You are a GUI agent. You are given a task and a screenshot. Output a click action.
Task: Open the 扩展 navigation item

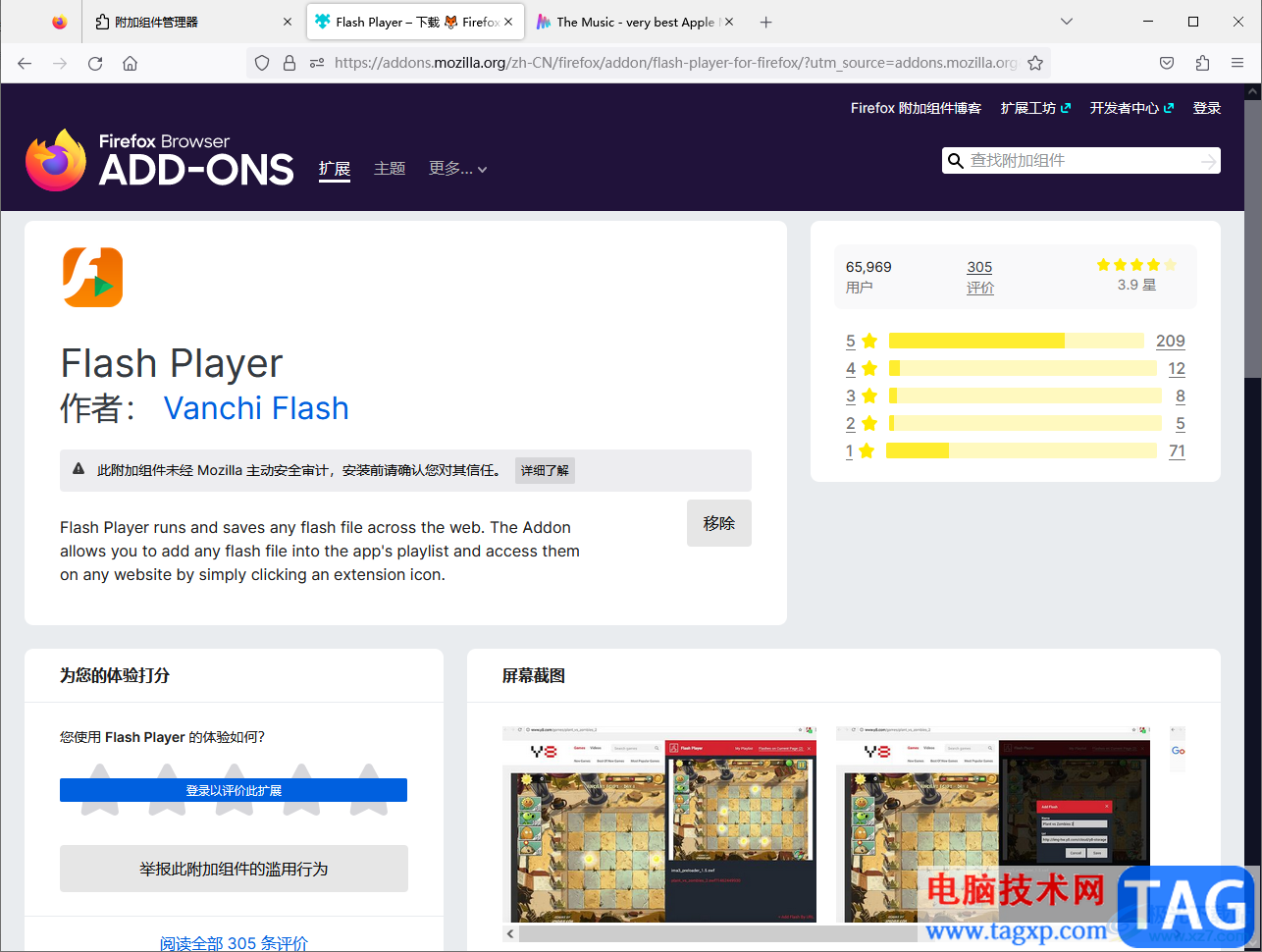pyautogui.click(x=335, y=169)
